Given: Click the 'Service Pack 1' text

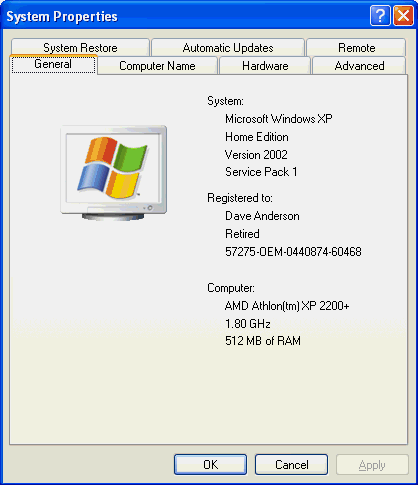Looking at the screenshot, I should [261, 172].
